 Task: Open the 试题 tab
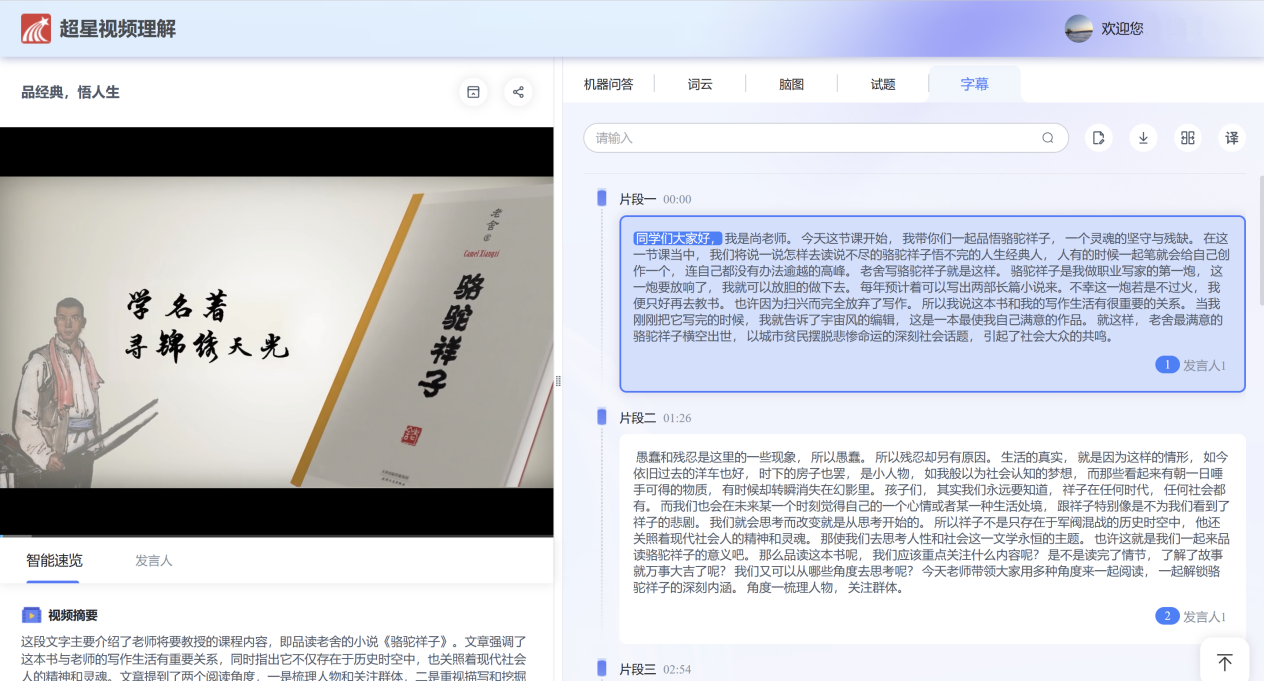(x=883, y=84)
